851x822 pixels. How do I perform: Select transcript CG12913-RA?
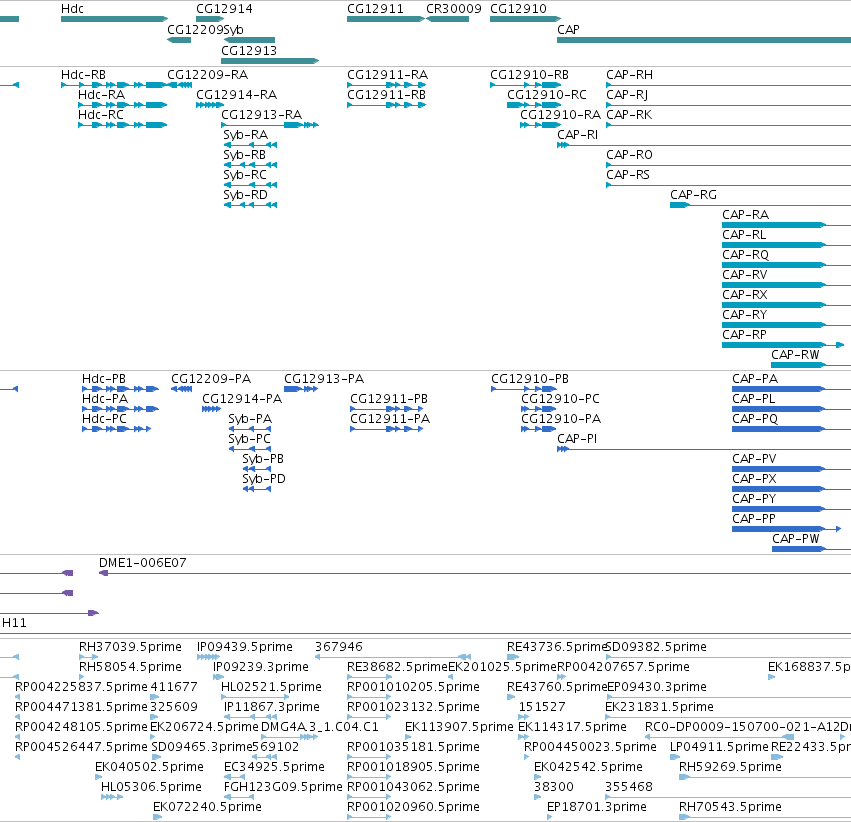270,125
